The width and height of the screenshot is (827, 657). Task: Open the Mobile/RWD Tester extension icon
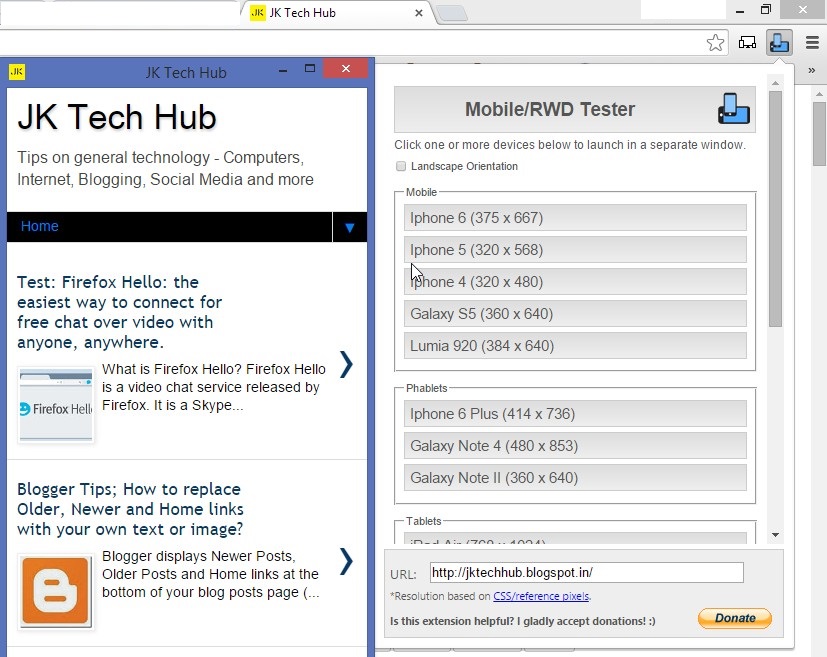coord(779,42)
